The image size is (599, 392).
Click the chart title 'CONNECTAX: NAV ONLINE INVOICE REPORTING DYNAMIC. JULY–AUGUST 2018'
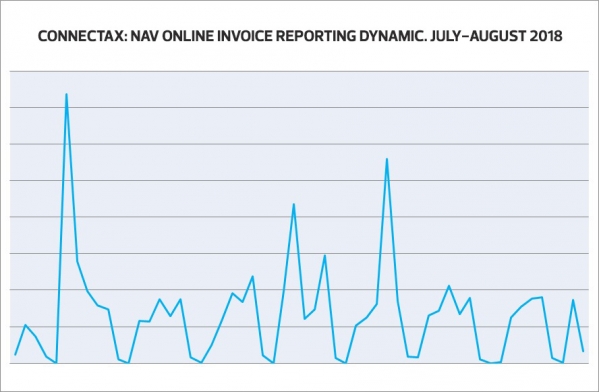click(300, 36)
